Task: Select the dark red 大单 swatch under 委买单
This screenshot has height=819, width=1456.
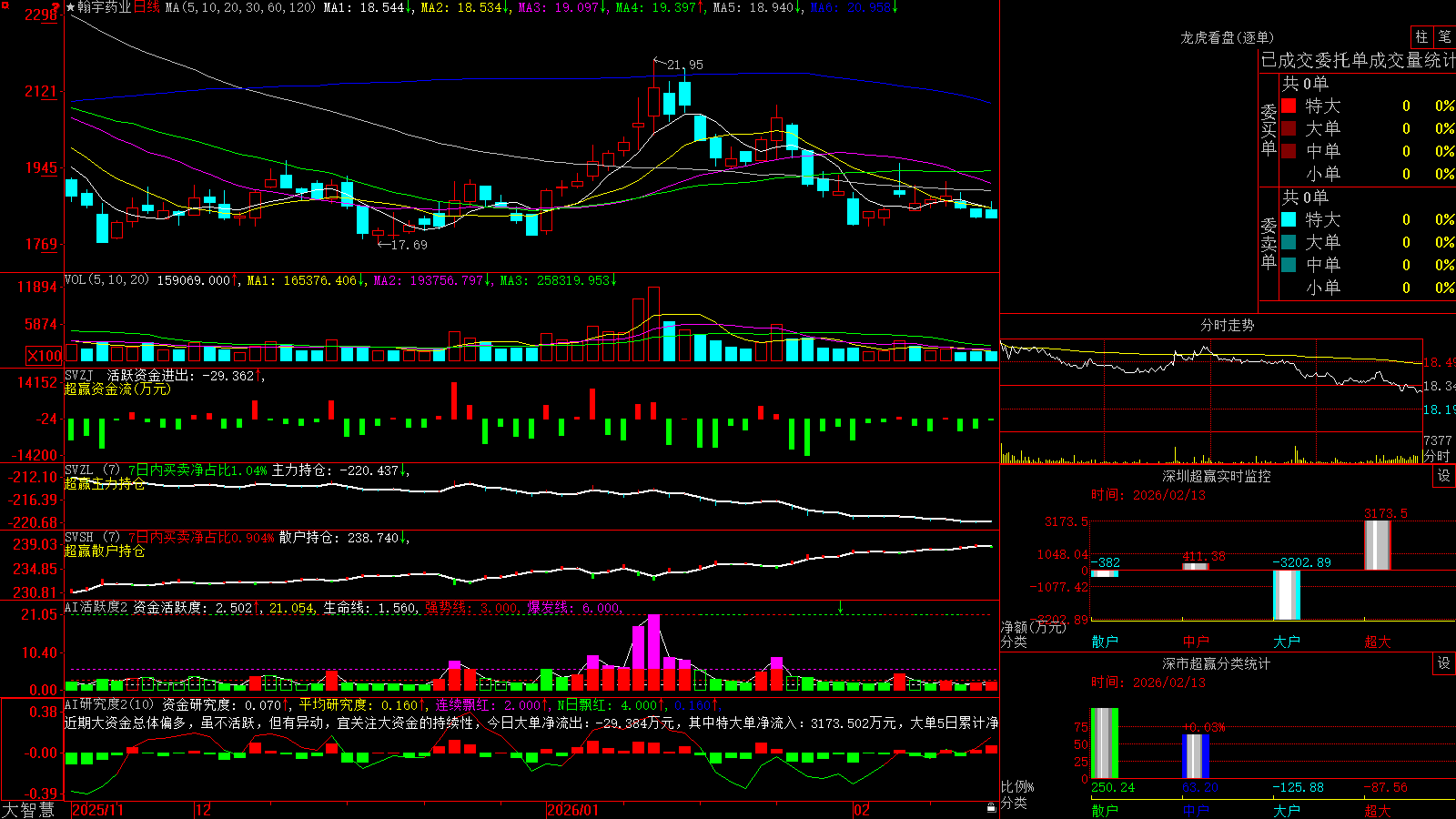Action: coord(1289,128)
